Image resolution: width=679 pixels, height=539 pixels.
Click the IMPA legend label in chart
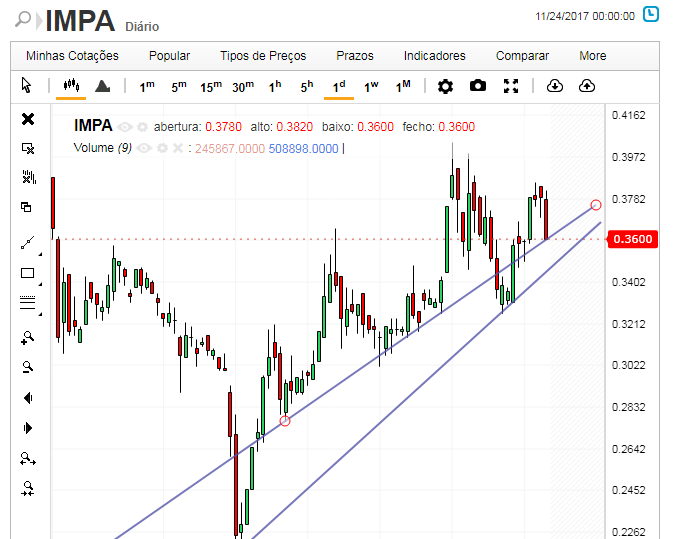[x=93, y=126]
